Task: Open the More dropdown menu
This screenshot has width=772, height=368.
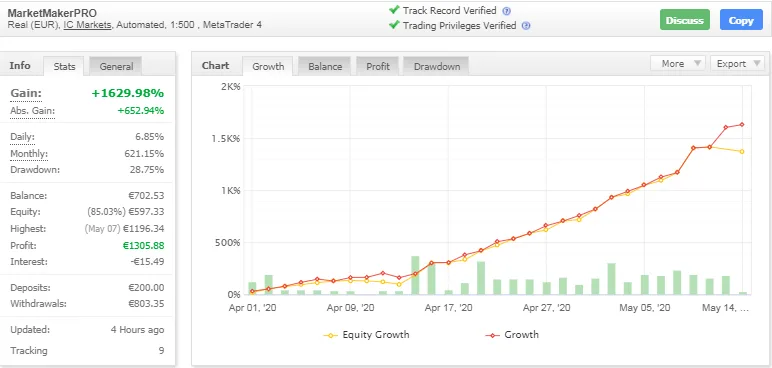Action: [x=677, y=64]
